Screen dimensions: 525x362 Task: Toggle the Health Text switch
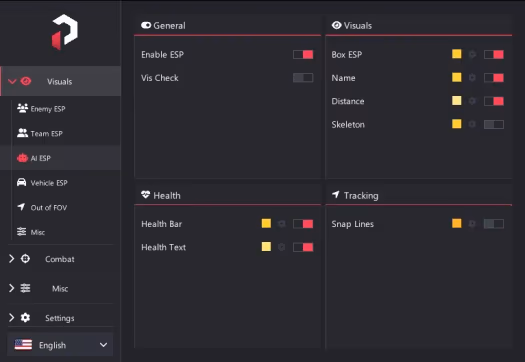pyautogui.click(x=303, y=247)
